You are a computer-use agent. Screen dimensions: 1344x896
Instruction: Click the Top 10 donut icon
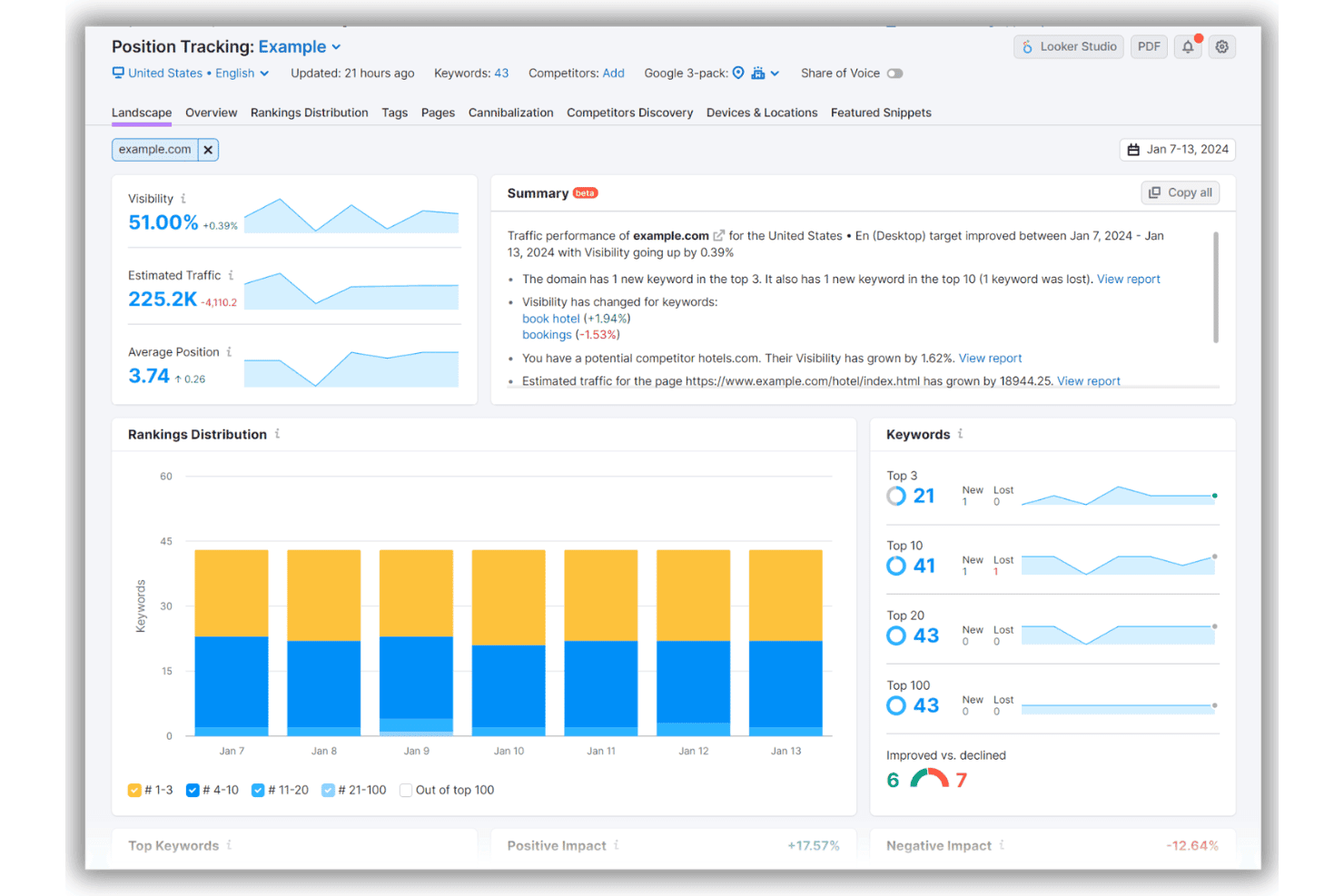pos(896,566)
